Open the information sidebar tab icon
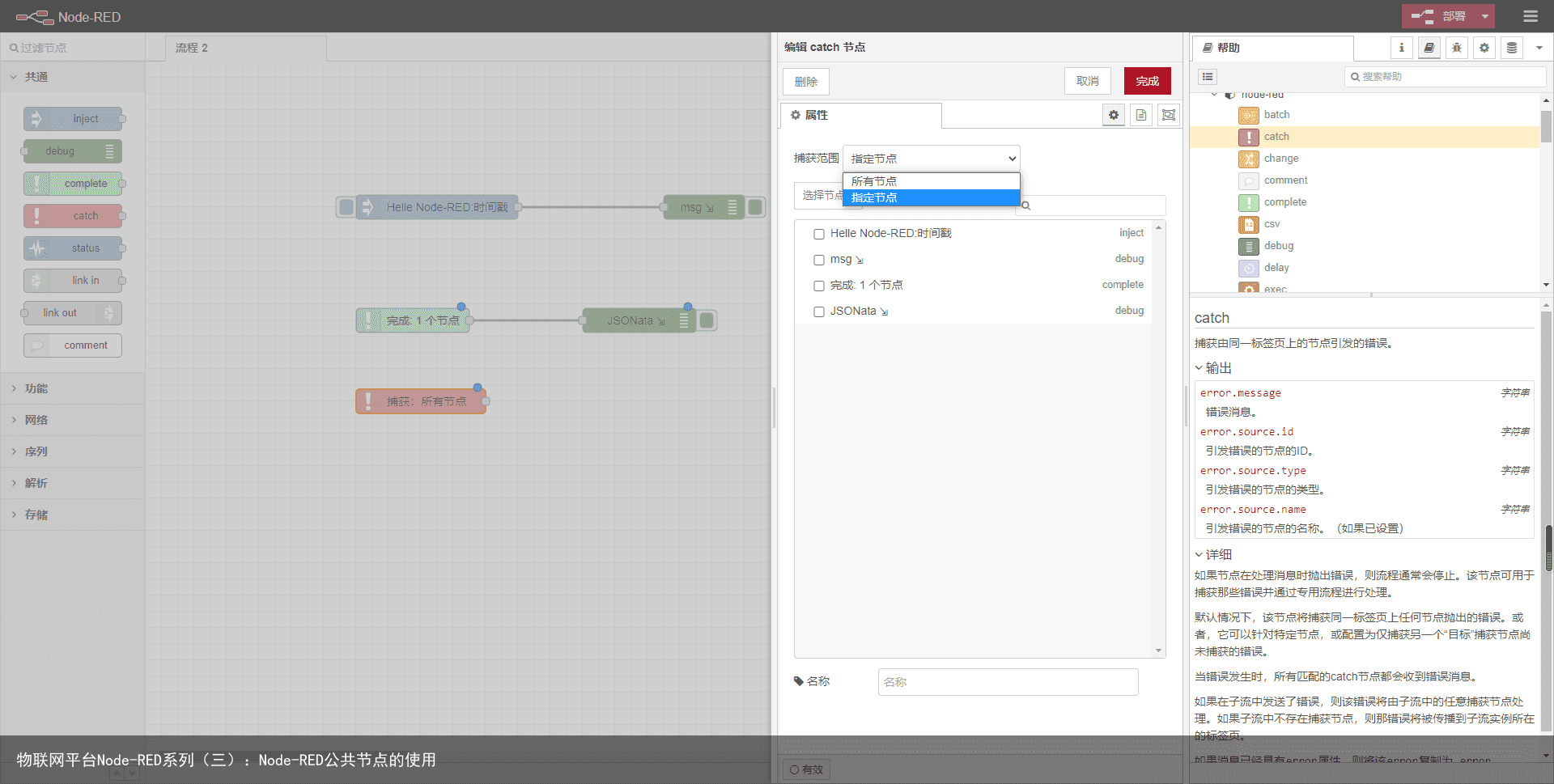Screen dimensions: 1554x784 pos(1402,48)
